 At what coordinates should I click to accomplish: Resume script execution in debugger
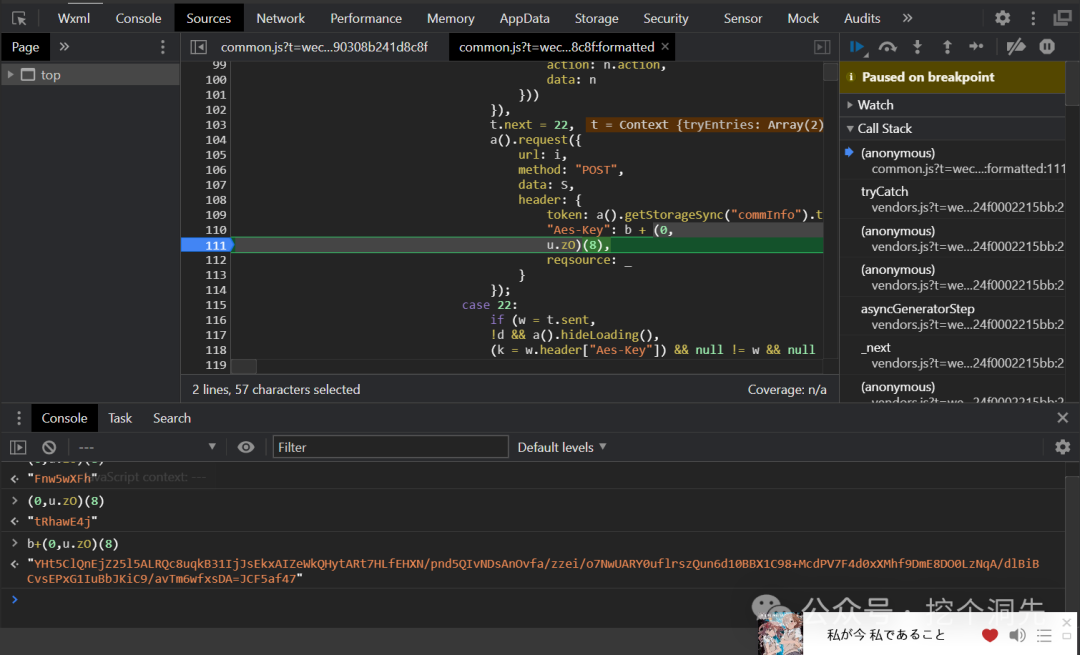click(x=857, y=47)
